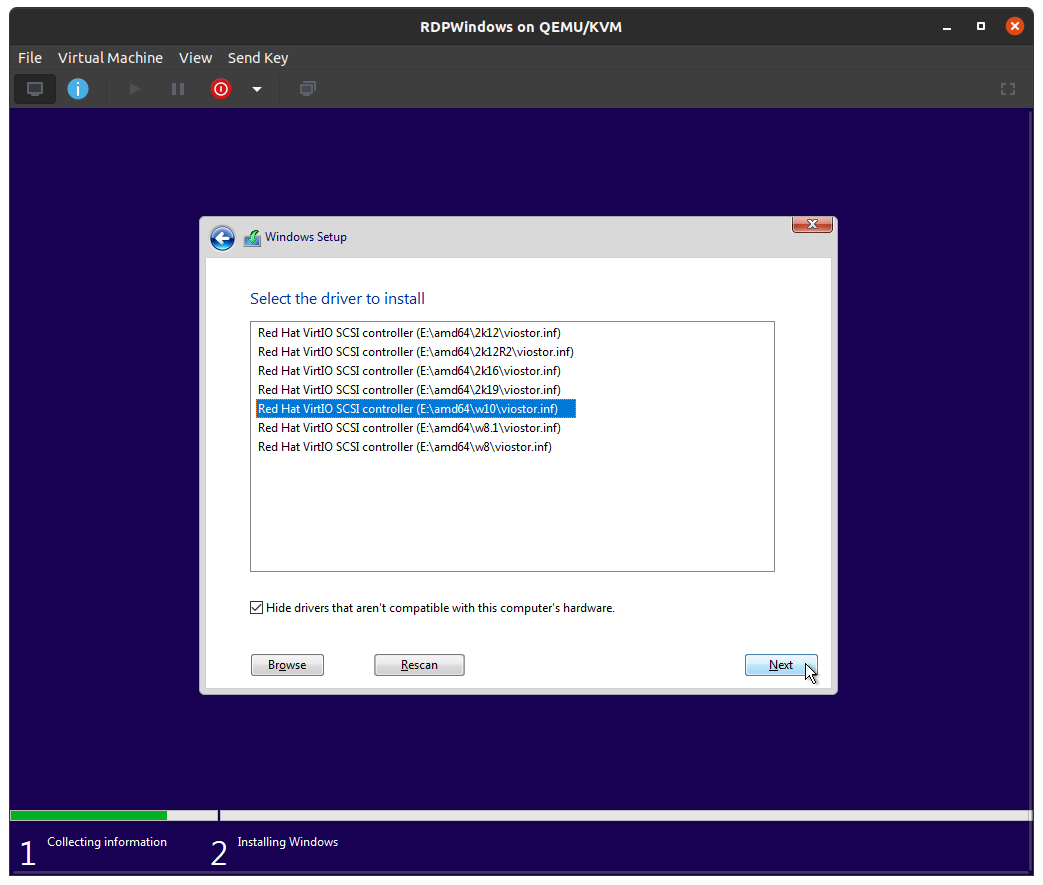The image size is (1043, 885).
Task: Expand the shutdown options dropdown arrow
Action: click(x=257, y=89)
